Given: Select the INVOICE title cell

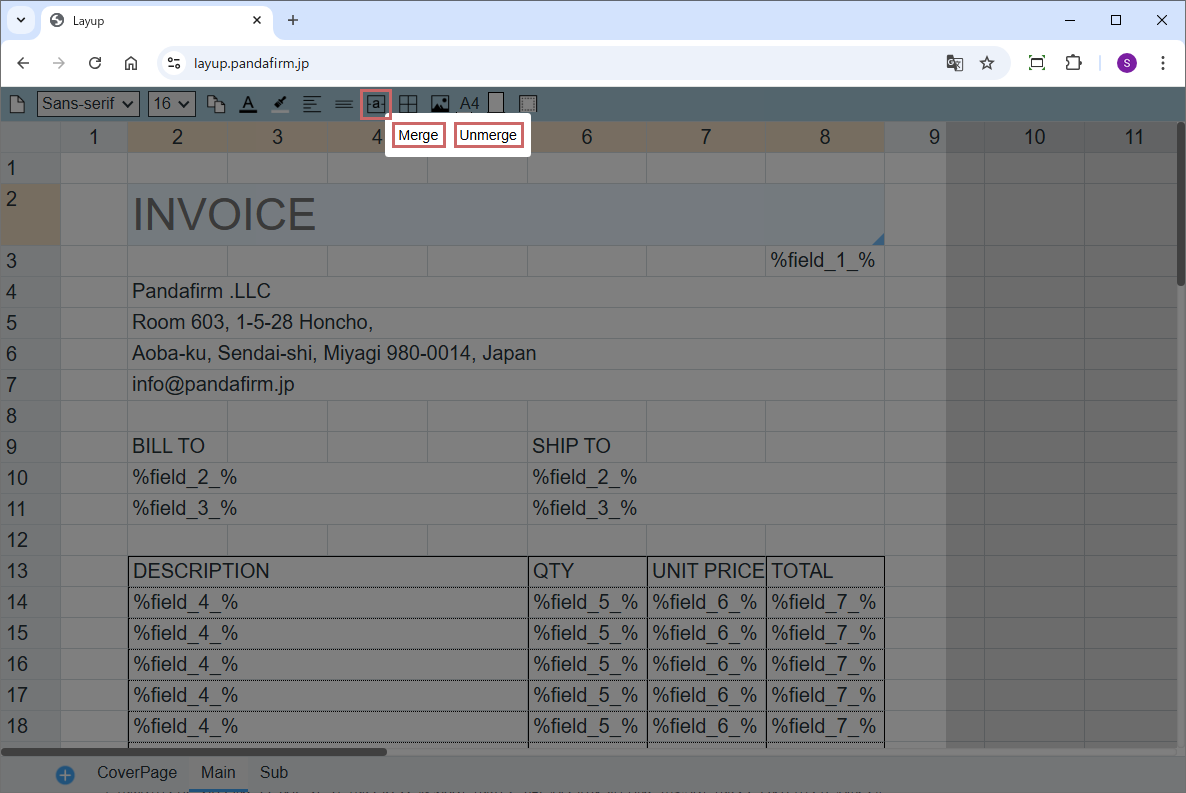Looking at the screenshot, I should [505, 214].
